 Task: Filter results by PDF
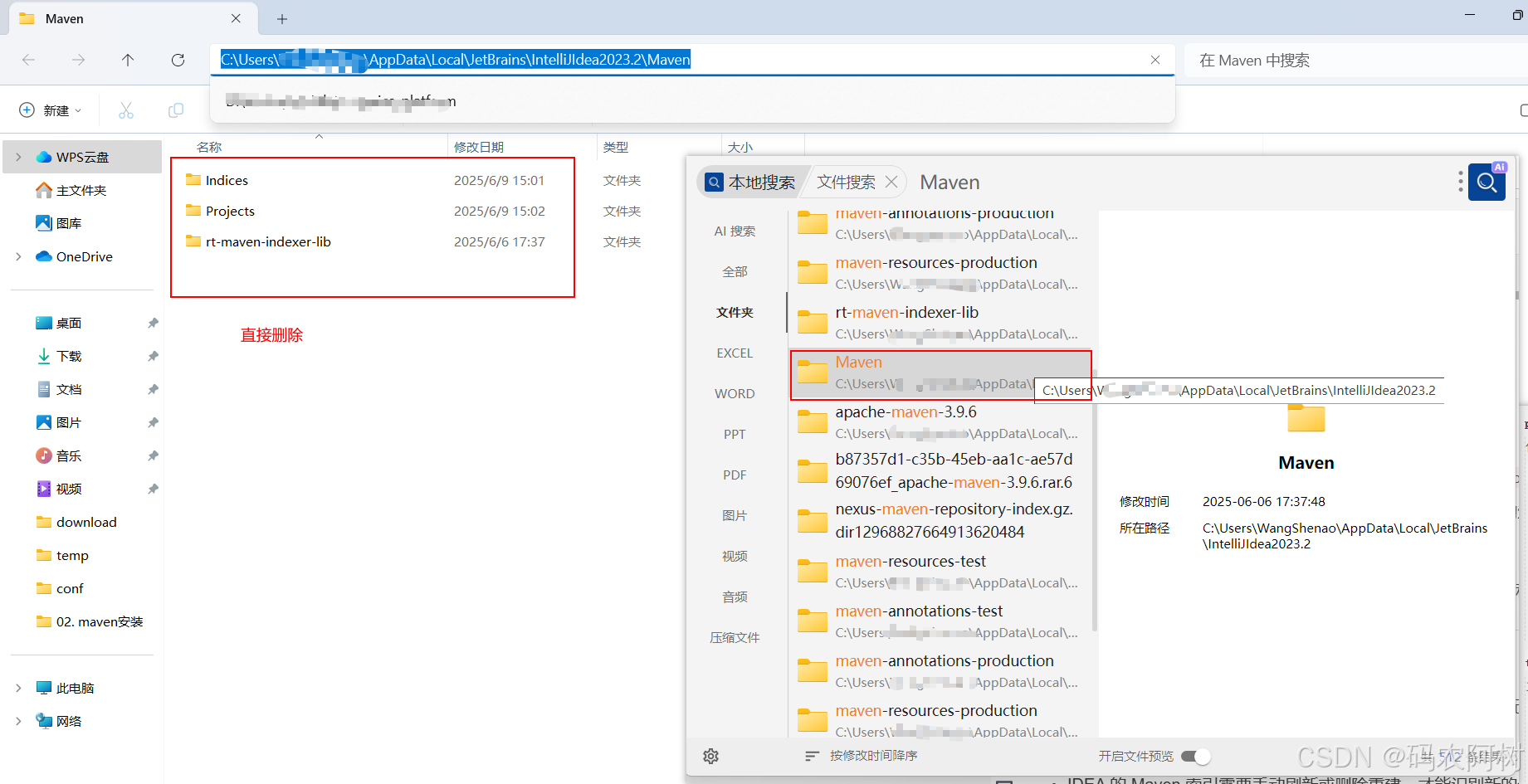pyautogui.click(x=735, y=475)
